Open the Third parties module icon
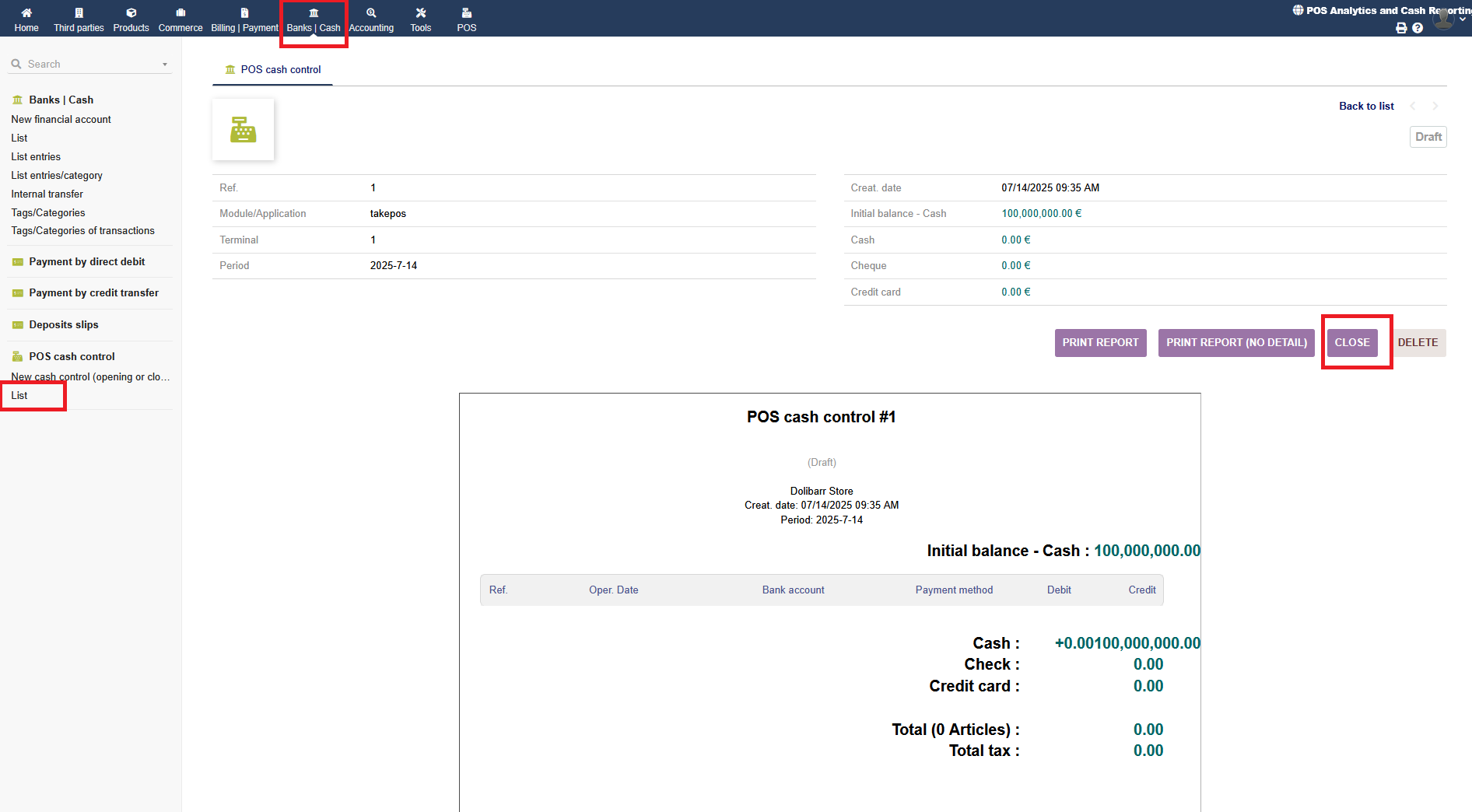 coord(79,13)
